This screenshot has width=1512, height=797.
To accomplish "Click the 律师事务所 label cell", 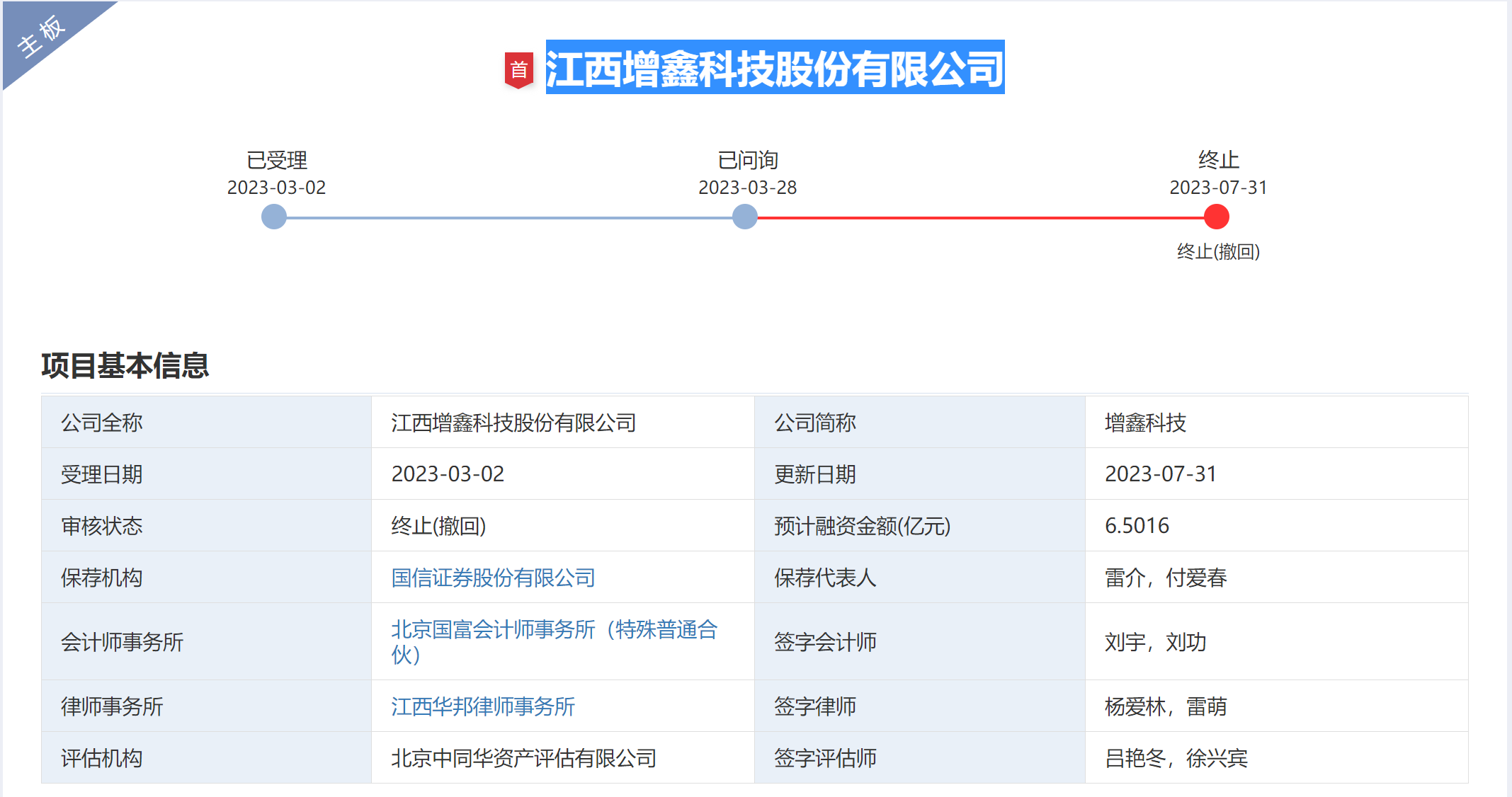I will click(x=206, y=706).
